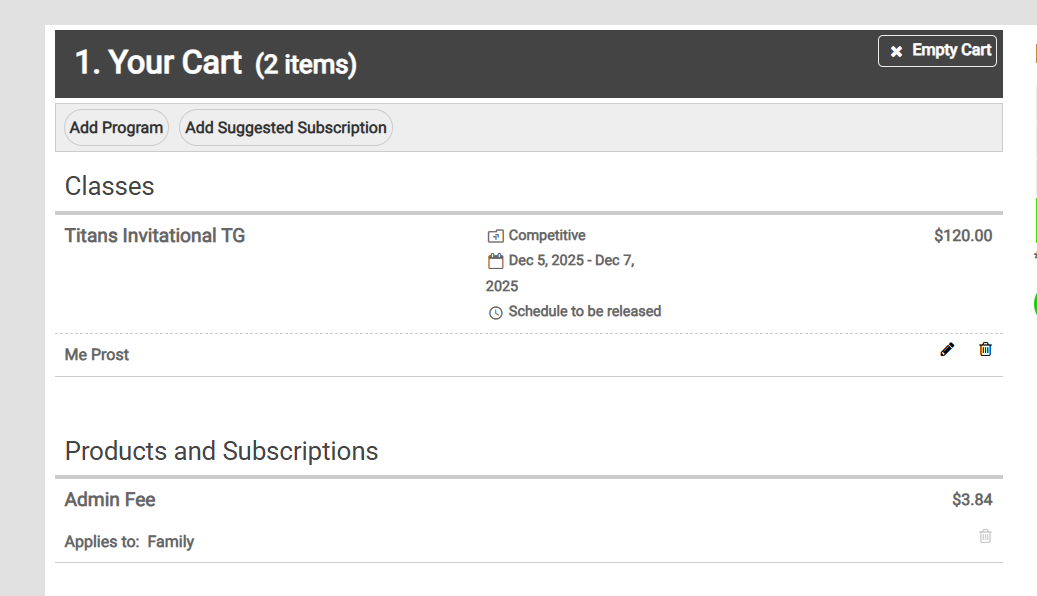Click the Competitive category icon
This screenshot has height=596, width=1037.
click(495, 236)
